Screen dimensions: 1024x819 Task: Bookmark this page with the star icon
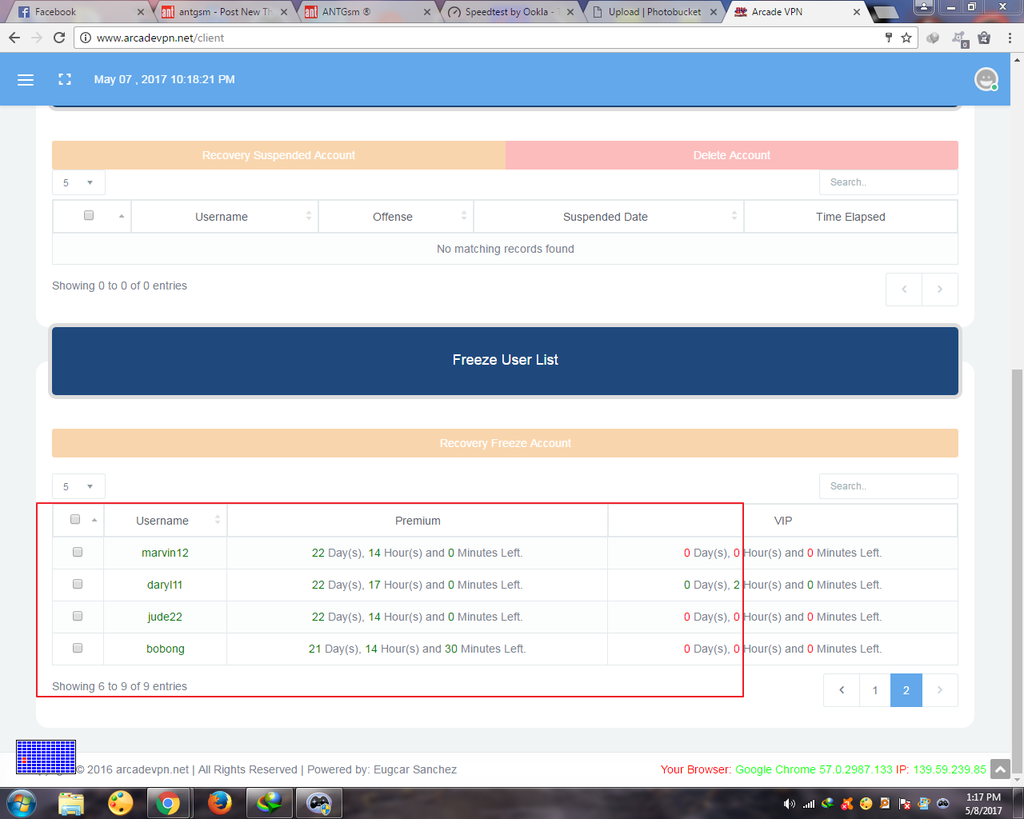tap(906, 38)
